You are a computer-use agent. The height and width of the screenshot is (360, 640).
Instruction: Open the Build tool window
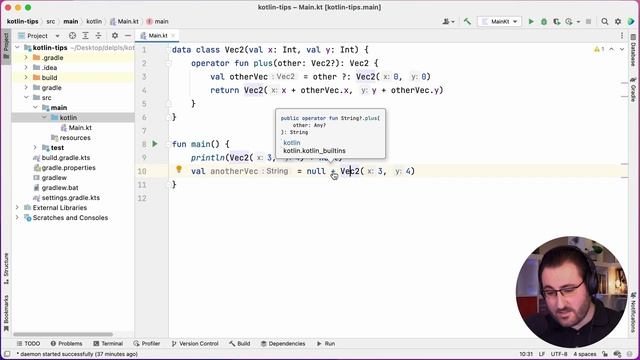click(240, 344)
